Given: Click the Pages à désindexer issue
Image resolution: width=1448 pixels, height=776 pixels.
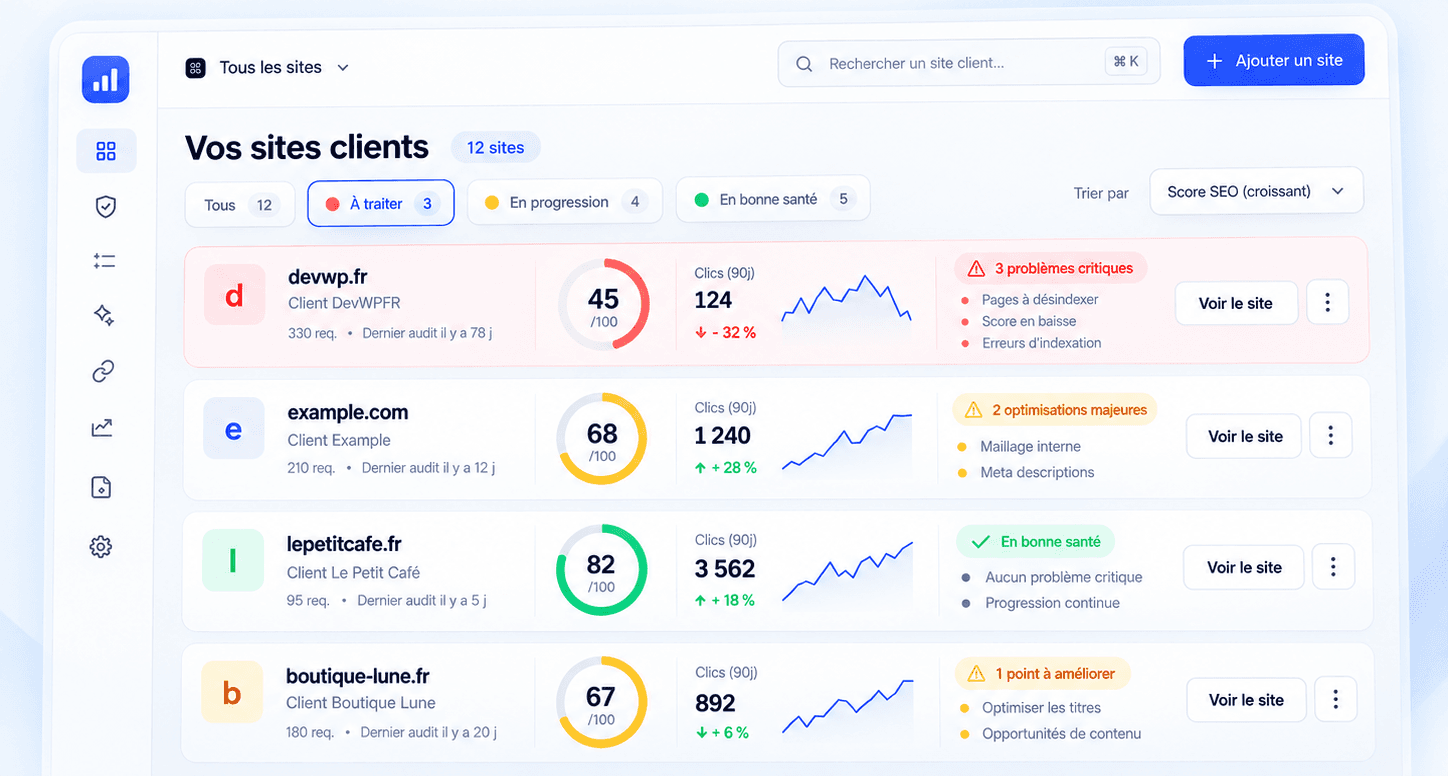Looking at the screenshot, I should pos(1040,299).
